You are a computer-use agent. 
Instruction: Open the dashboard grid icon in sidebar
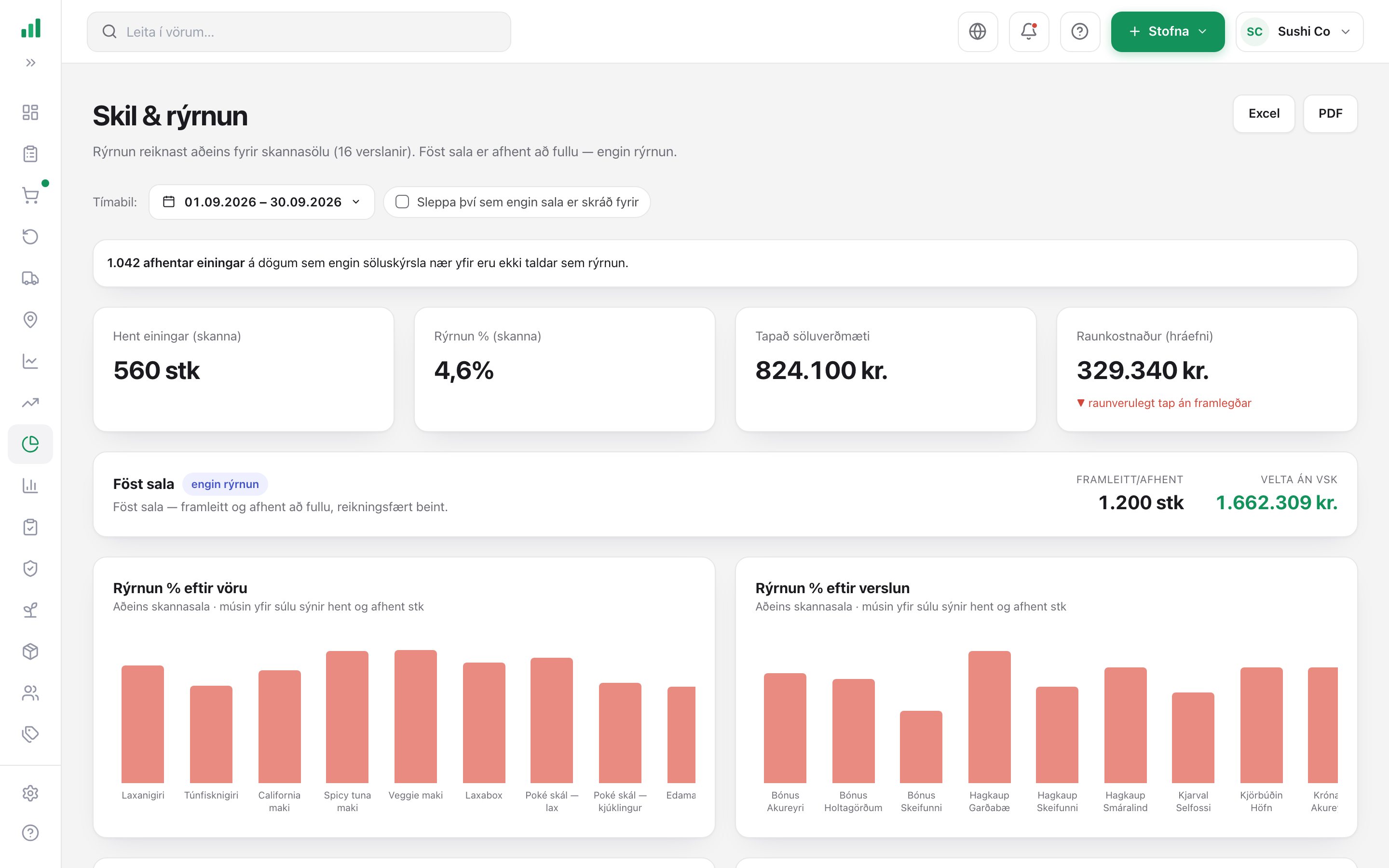coord(30,112)
